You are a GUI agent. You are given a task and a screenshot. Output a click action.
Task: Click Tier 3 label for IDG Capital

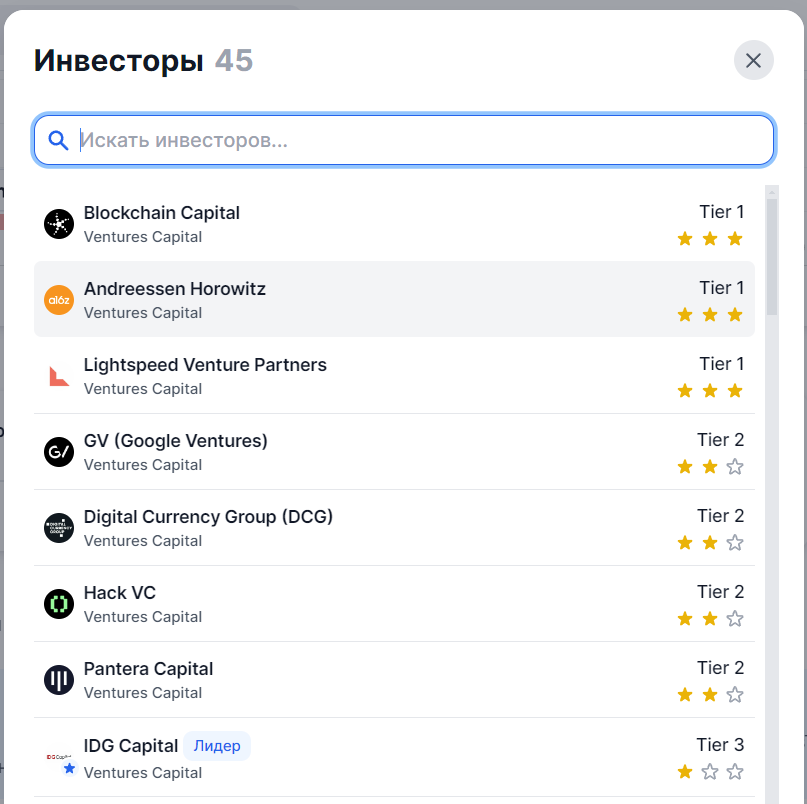[x=720, y=745]
